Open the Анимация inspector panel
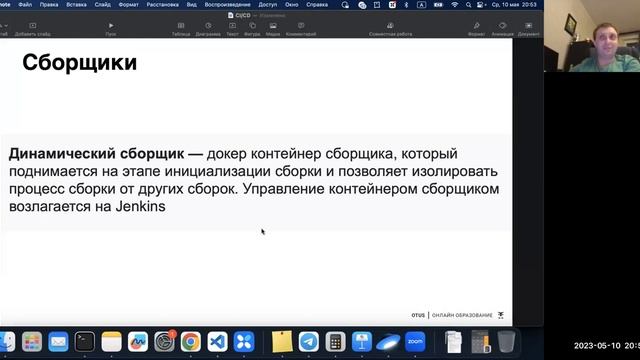Viewport: 640px width, 360px height. pos(502,29)
